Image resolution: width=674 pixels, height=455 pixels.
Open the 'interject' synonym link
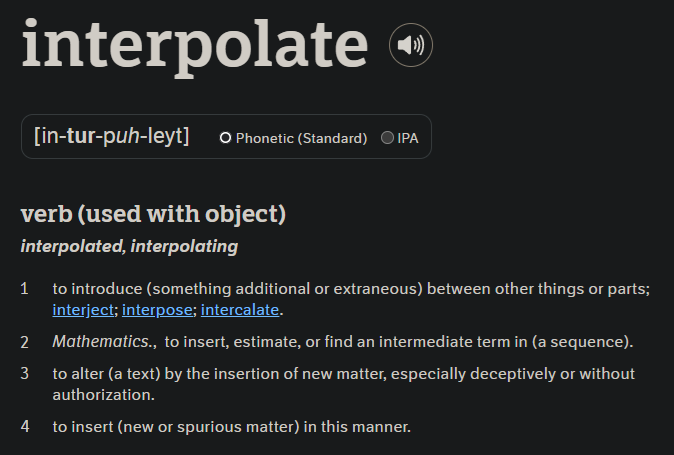click(x=84, y=310)
